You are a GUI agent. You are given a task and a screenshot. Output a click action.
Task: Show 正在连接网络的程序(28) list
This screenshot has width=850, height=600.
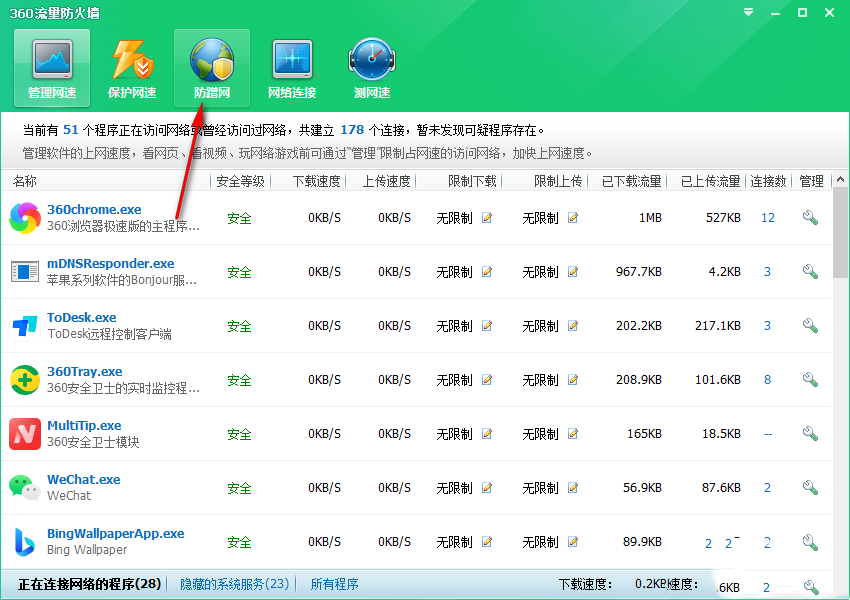pos(89,584)
